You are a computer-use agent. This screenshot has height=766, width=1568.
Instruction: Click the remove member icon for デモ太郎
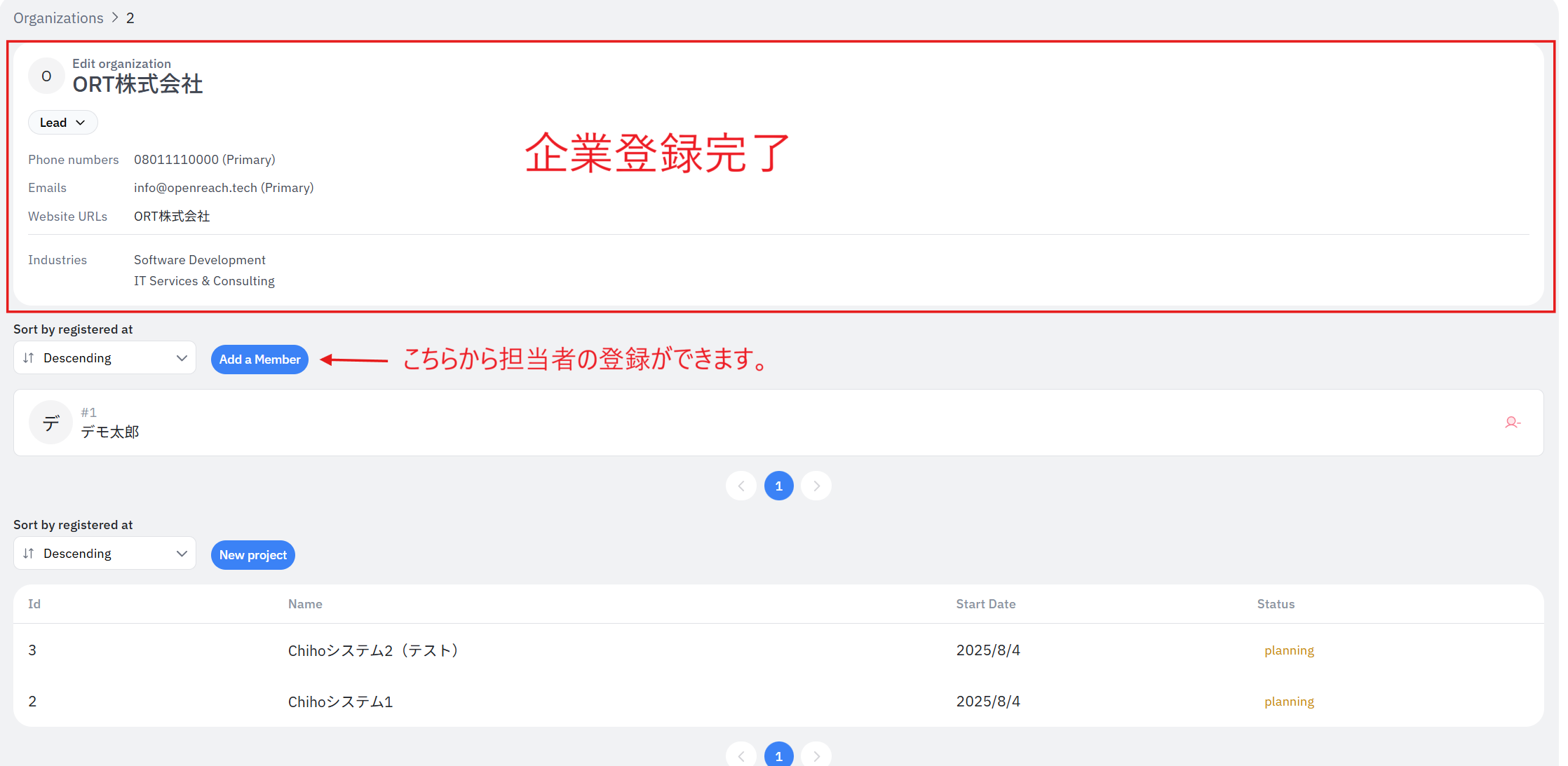pyautogui.click(x=1512, y=423)
